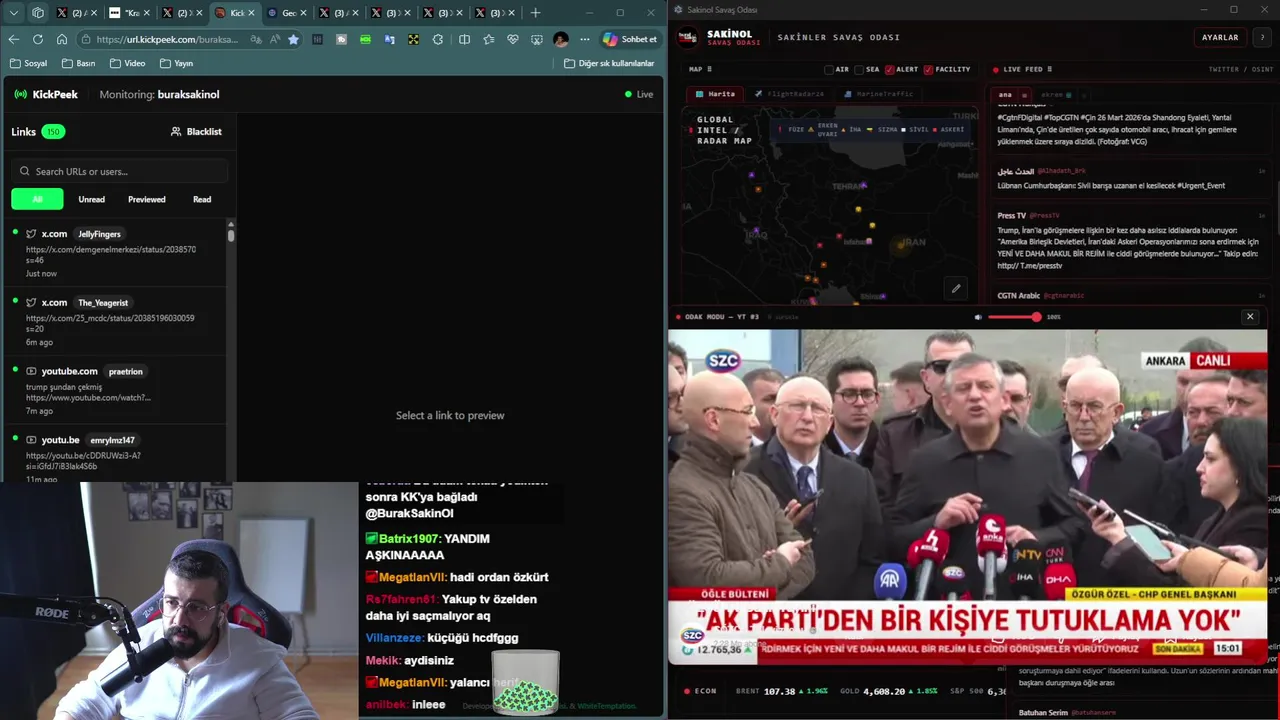This screenshot has height=720, width=1280.
Task: Click the browser profile avatar
Action: [x=560, y=39]
